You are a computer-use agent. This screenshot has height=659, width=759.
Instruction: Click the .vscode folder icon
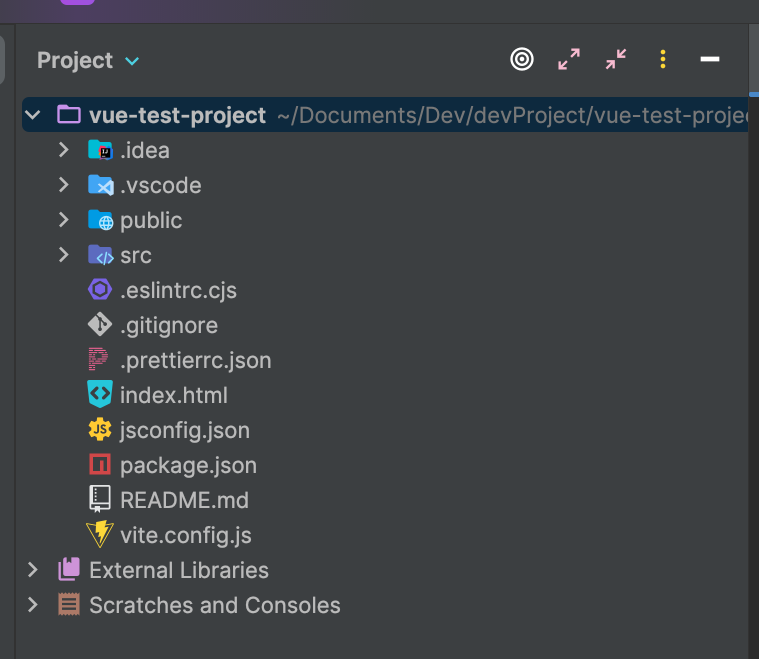click(x=101, y=185)
